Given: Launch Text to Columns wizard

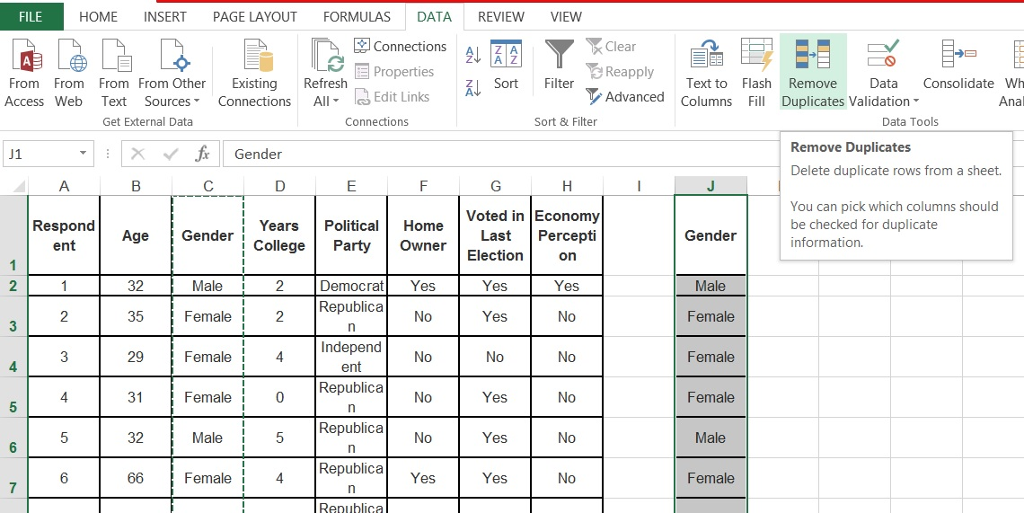Looking at the screenshot, I should point(706,73).
